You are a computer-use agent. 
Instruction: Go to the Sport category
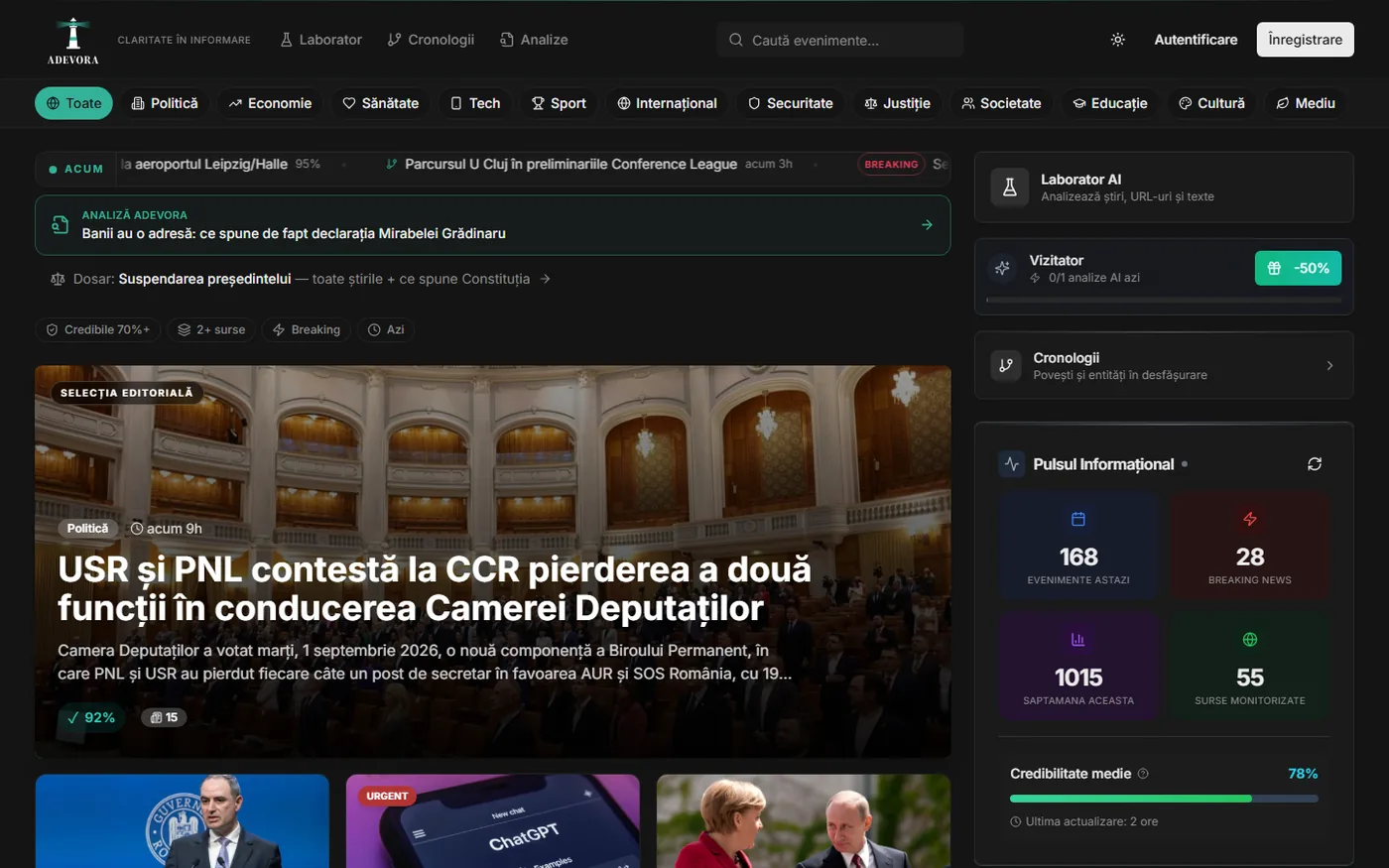[559, 103]
